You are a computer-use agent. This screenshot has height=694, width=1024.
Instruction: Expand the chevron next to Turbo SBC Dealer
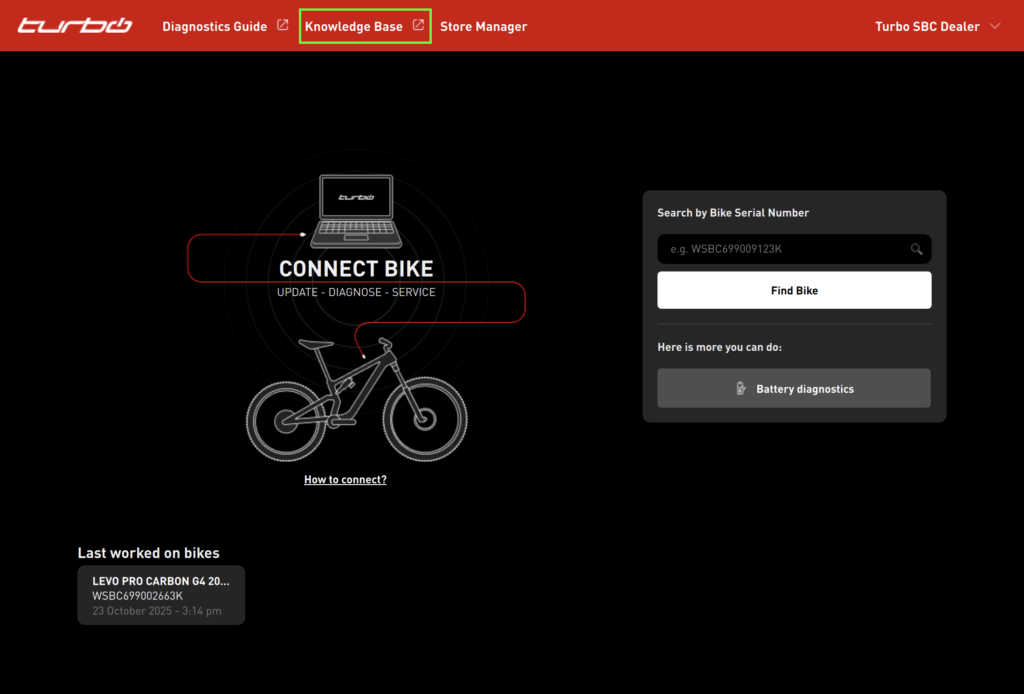click(995, 26)
